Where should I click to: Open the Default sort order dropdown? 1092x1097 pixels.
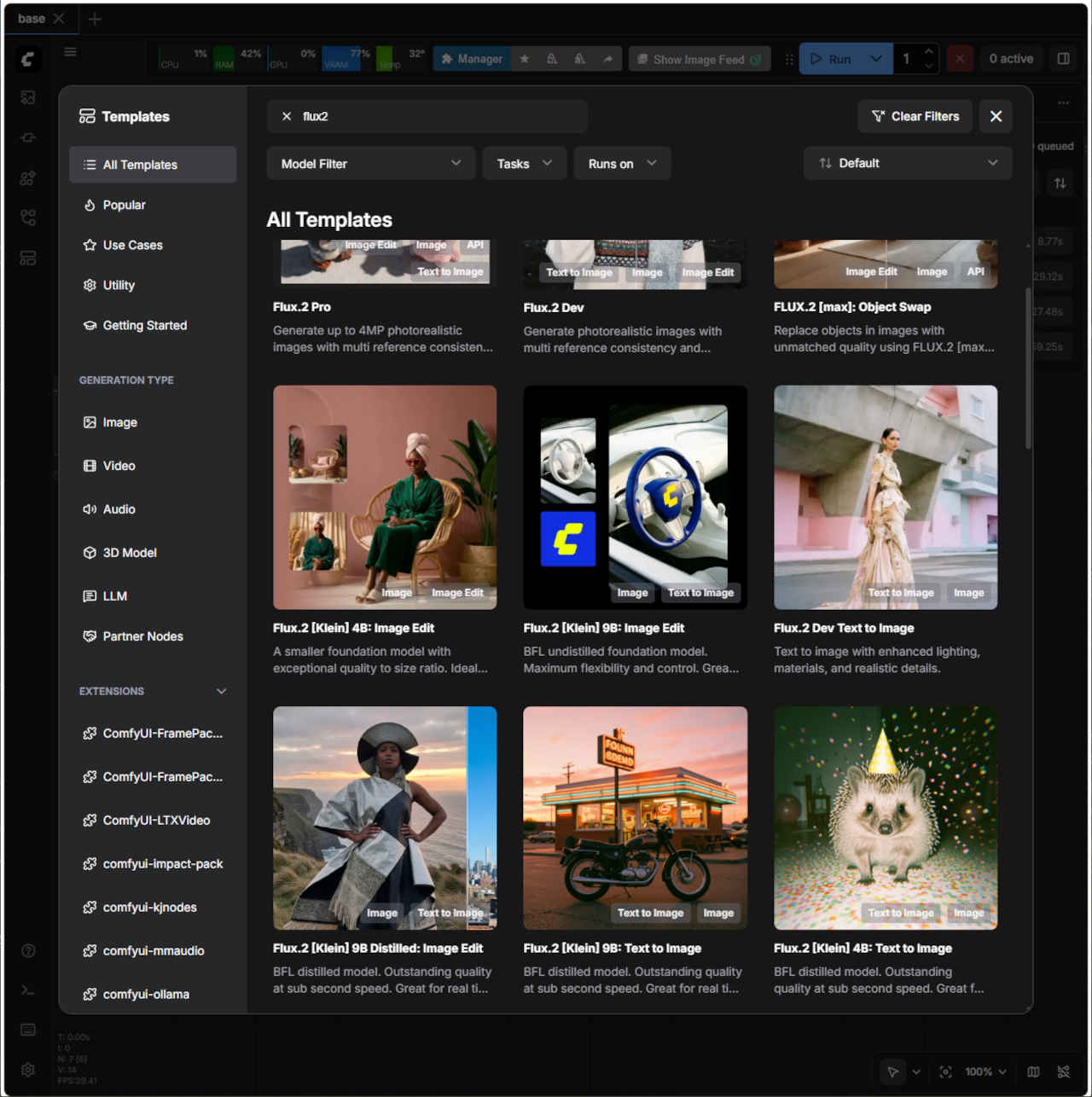point(907,163)
